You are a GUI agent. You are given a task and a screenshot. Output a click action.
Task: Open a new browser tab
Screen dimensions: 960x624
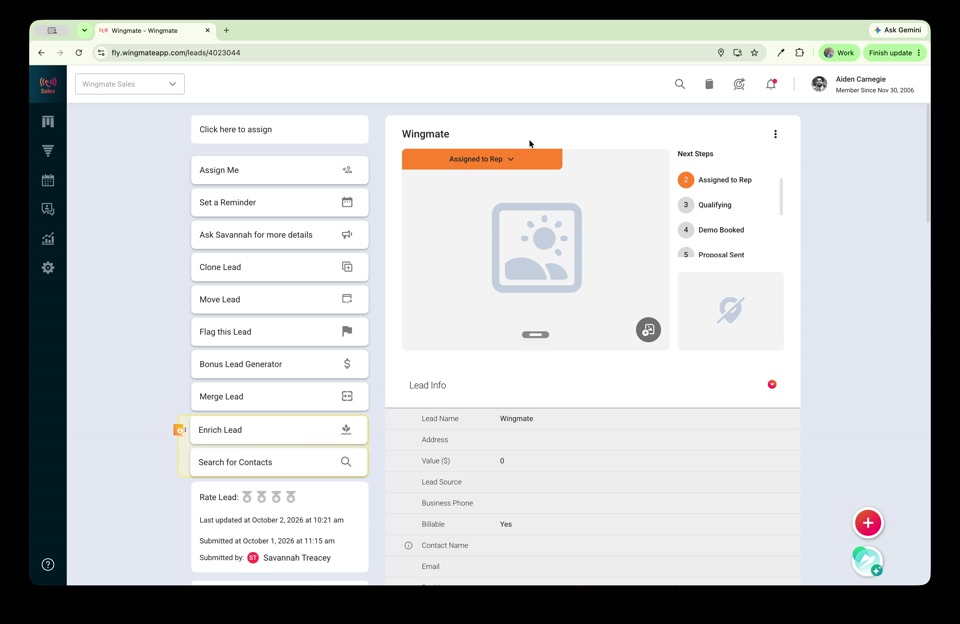227,30
